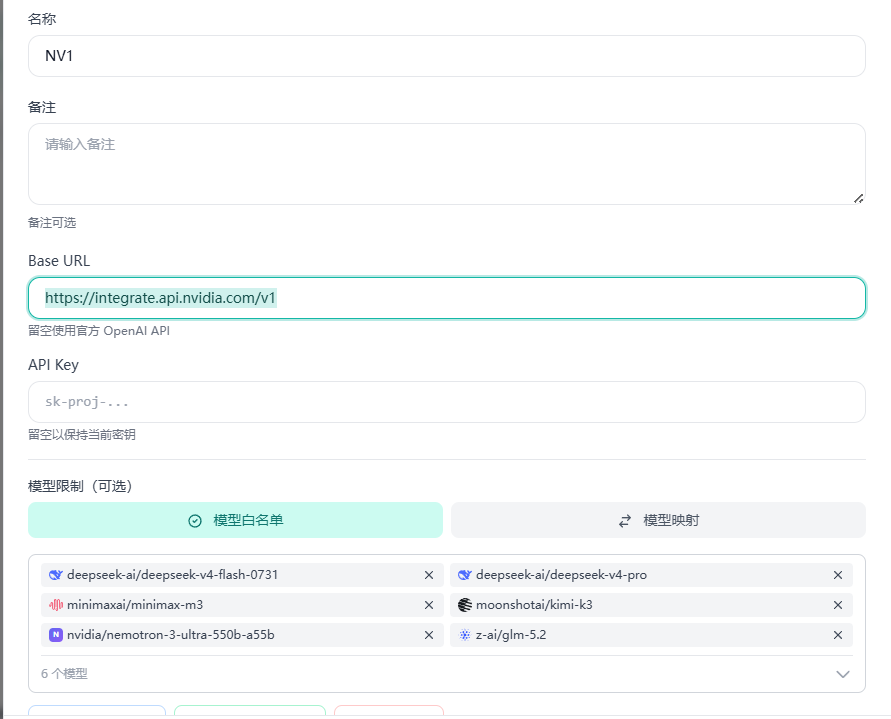
Task: Click the Base URL label
Action: click(59, 261)
